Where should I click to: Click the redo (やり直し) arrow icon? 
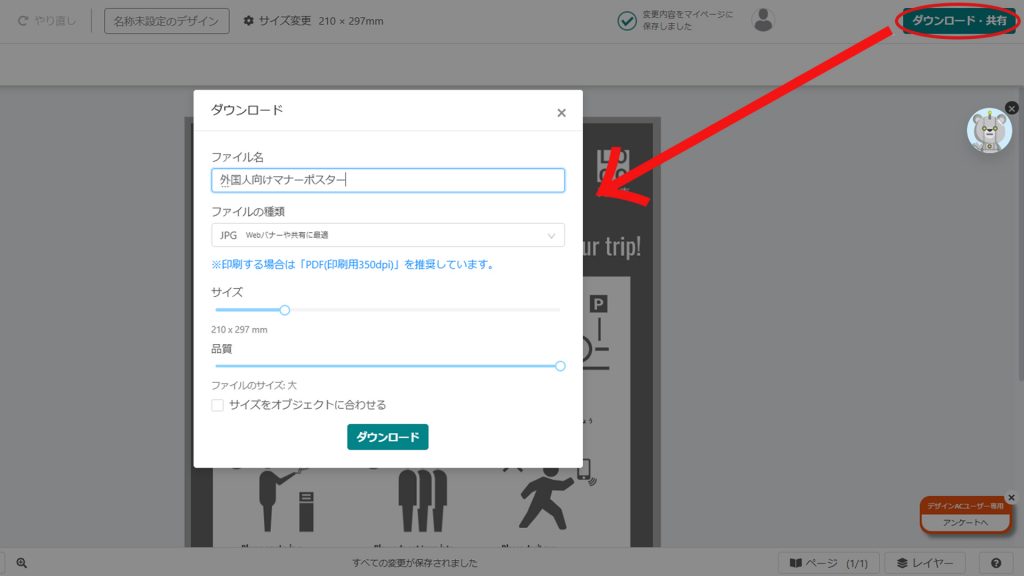[x=22, y=21]
